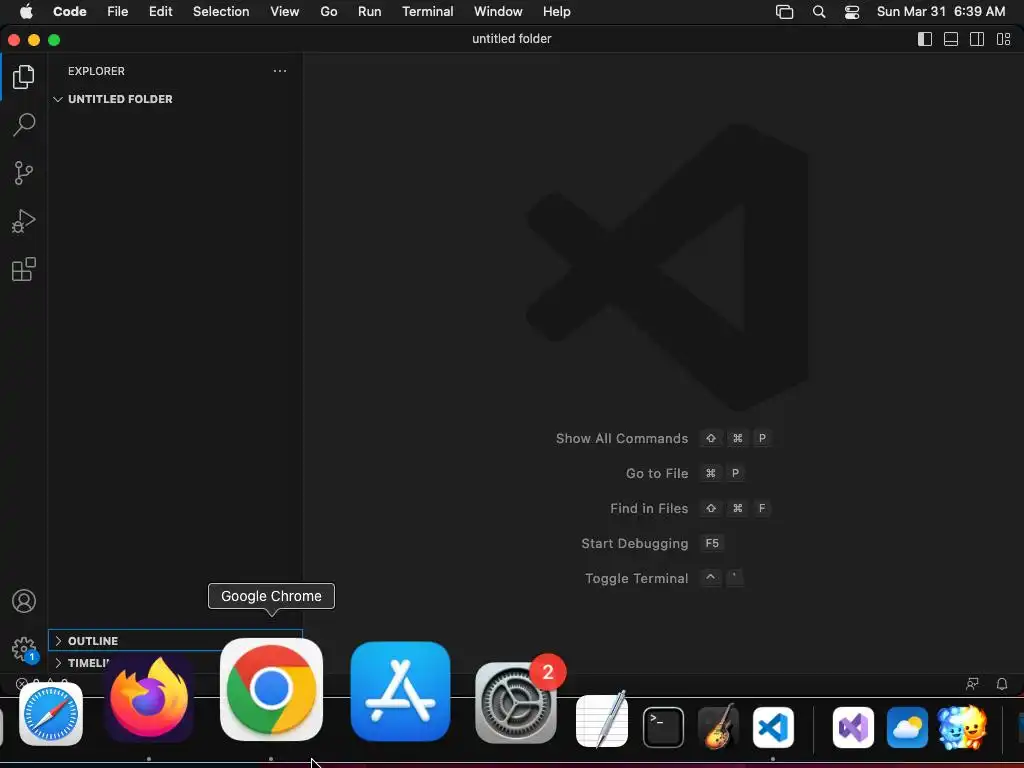Open the Edit menu

[160, 12]
